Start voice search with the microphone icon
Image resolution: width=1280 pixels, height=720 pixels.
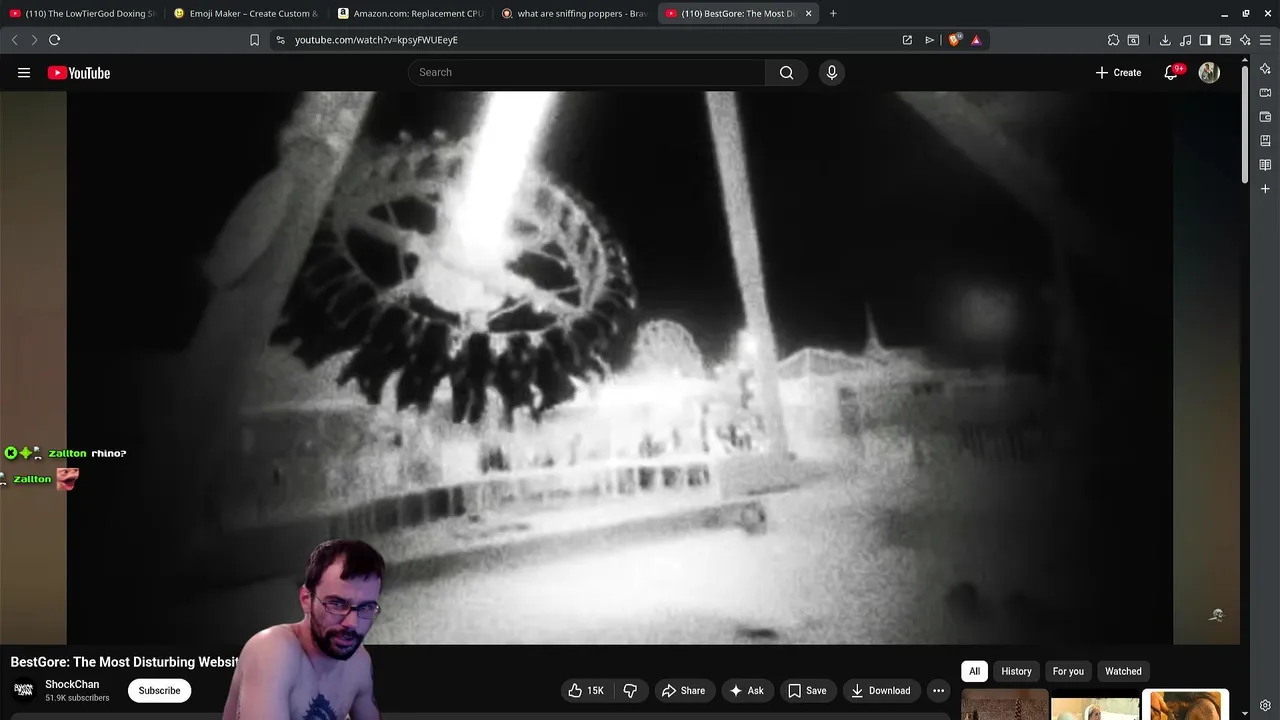click(x=831, y=73)
